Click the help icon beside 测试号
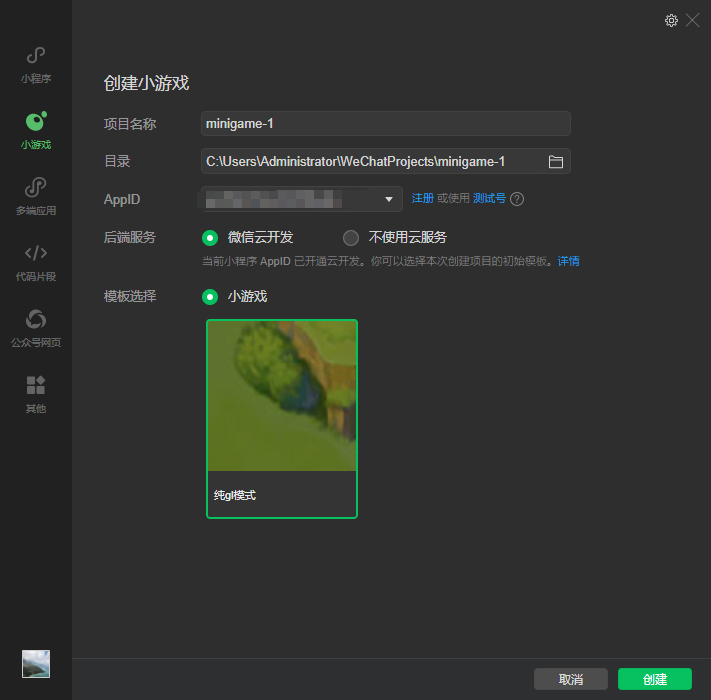 click(517, 199)
